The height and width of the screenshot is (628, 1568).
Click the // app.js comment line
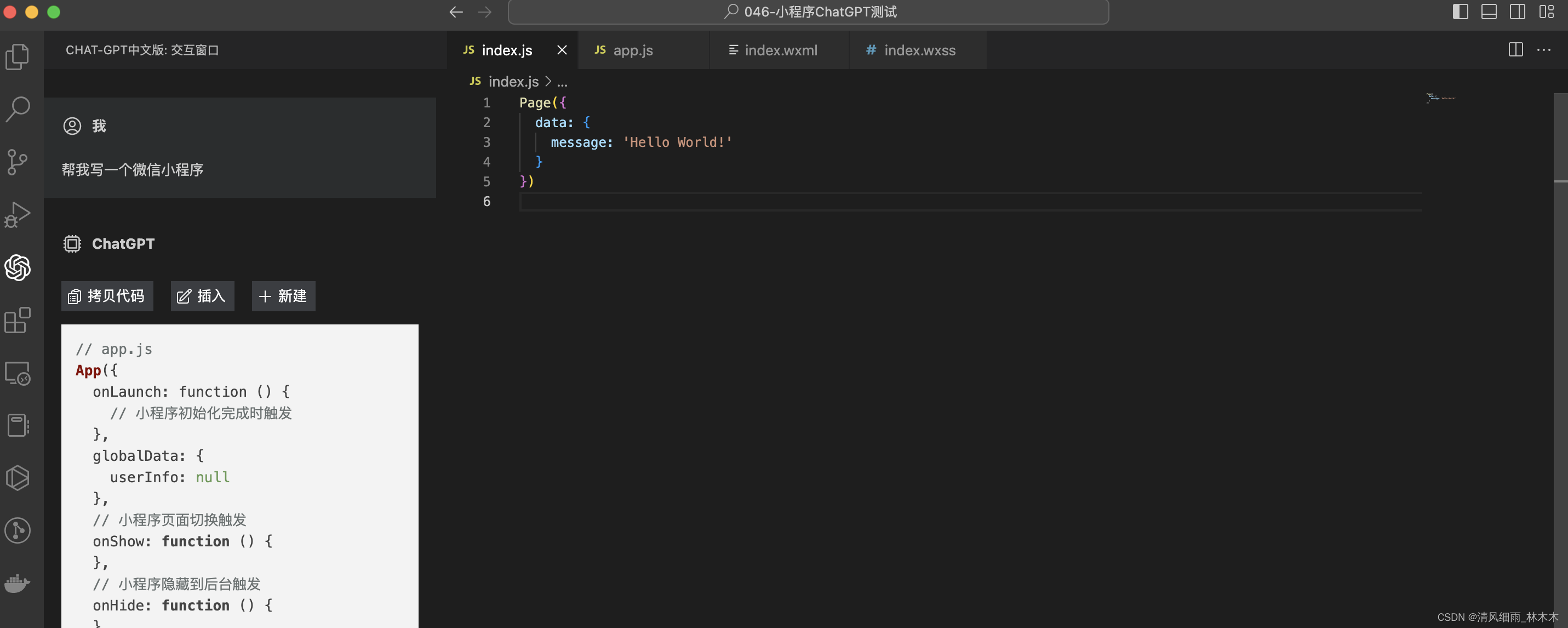(x=114, y=350)
